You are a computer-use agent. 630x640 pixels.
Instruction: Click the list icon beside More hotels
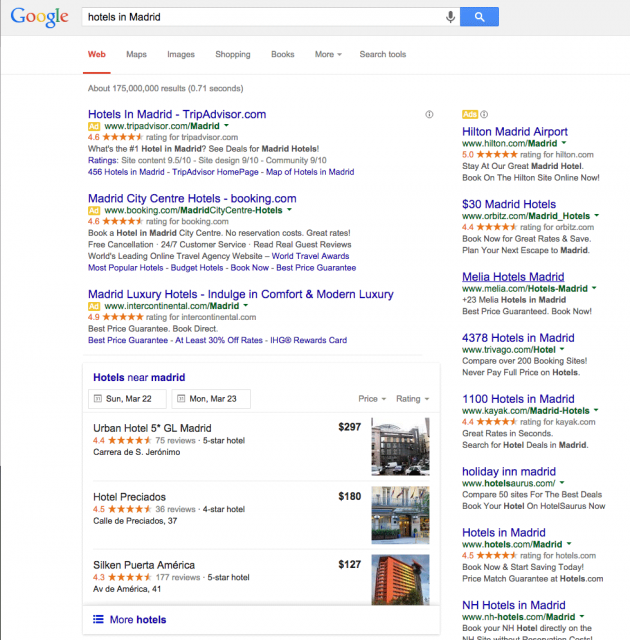(x=98, y=620)
